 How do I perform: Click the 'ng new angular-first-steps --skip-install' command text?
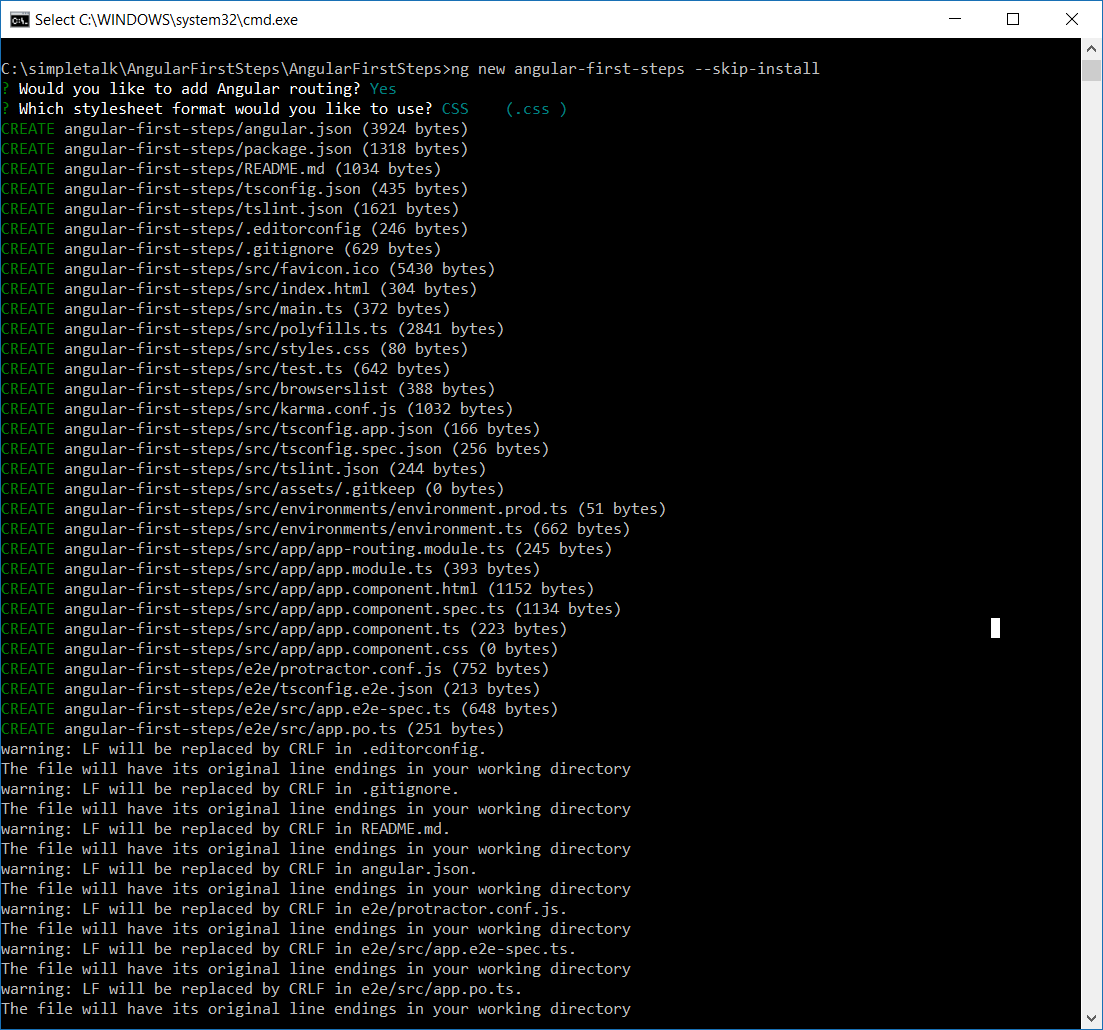point(635,69)
